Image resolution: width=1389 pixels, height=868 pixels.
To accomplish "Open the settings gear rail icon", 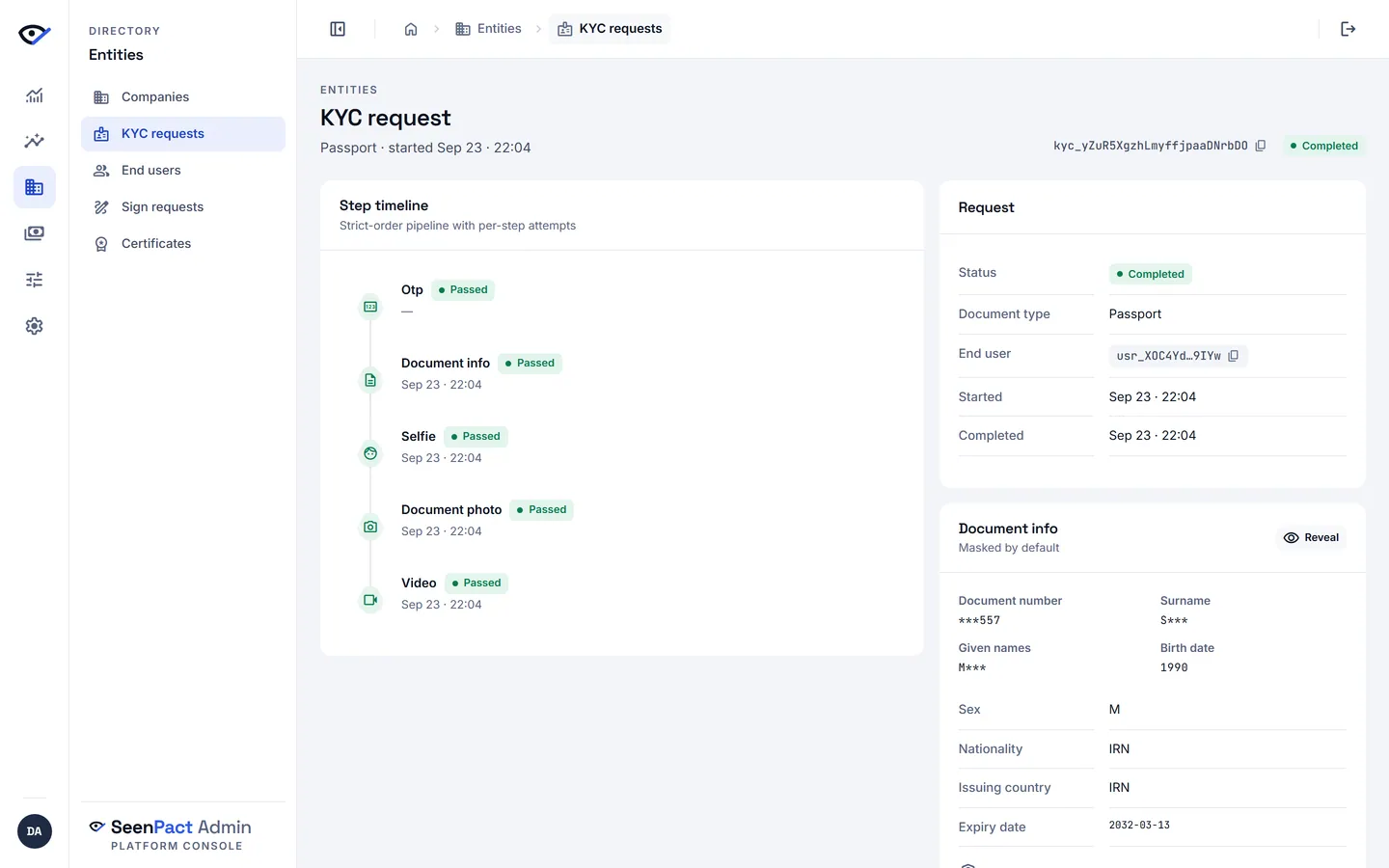I will point(35,326).
